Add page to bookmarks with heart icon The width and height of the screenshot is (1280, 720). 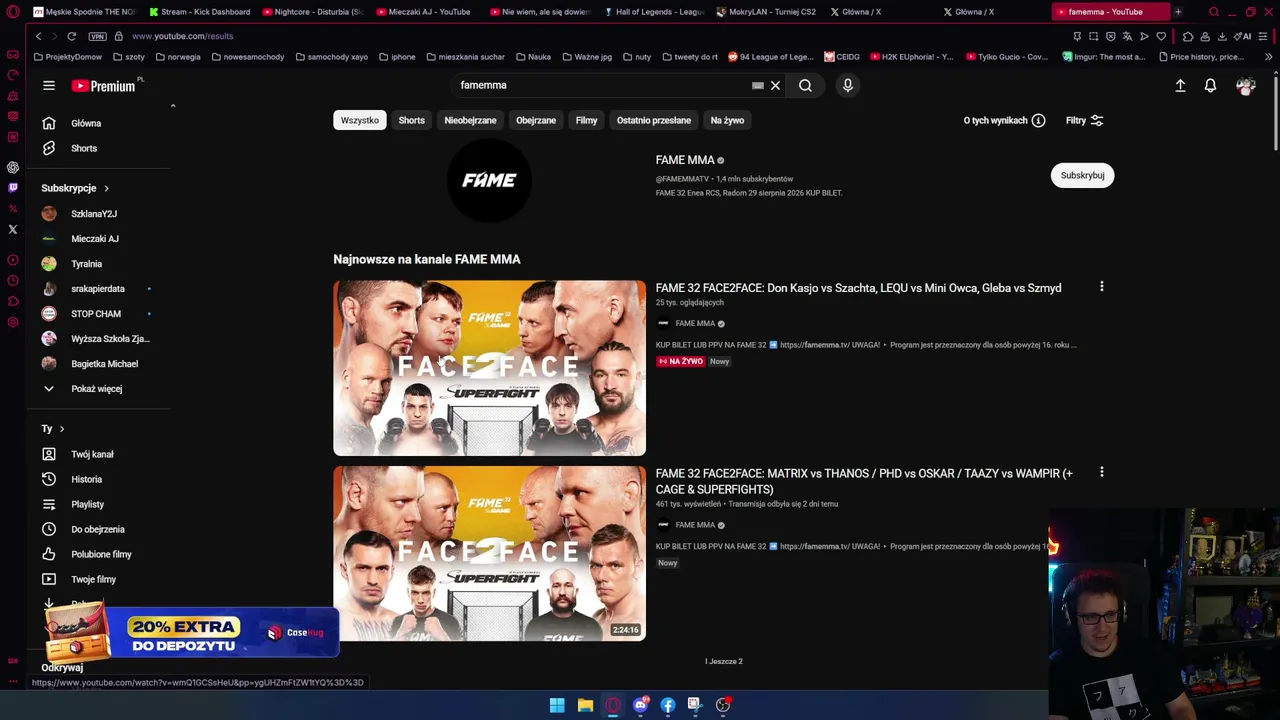(1161, 37)
